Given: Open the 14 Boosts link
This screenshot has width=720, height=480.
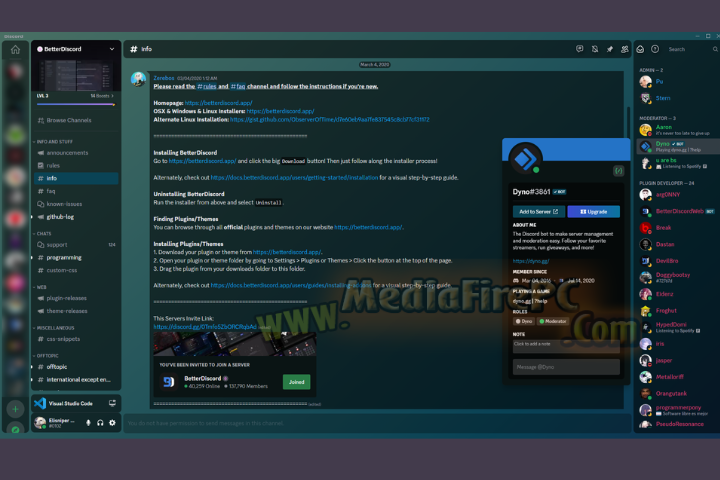Looking at the screenshot, I should coord(102,96).
